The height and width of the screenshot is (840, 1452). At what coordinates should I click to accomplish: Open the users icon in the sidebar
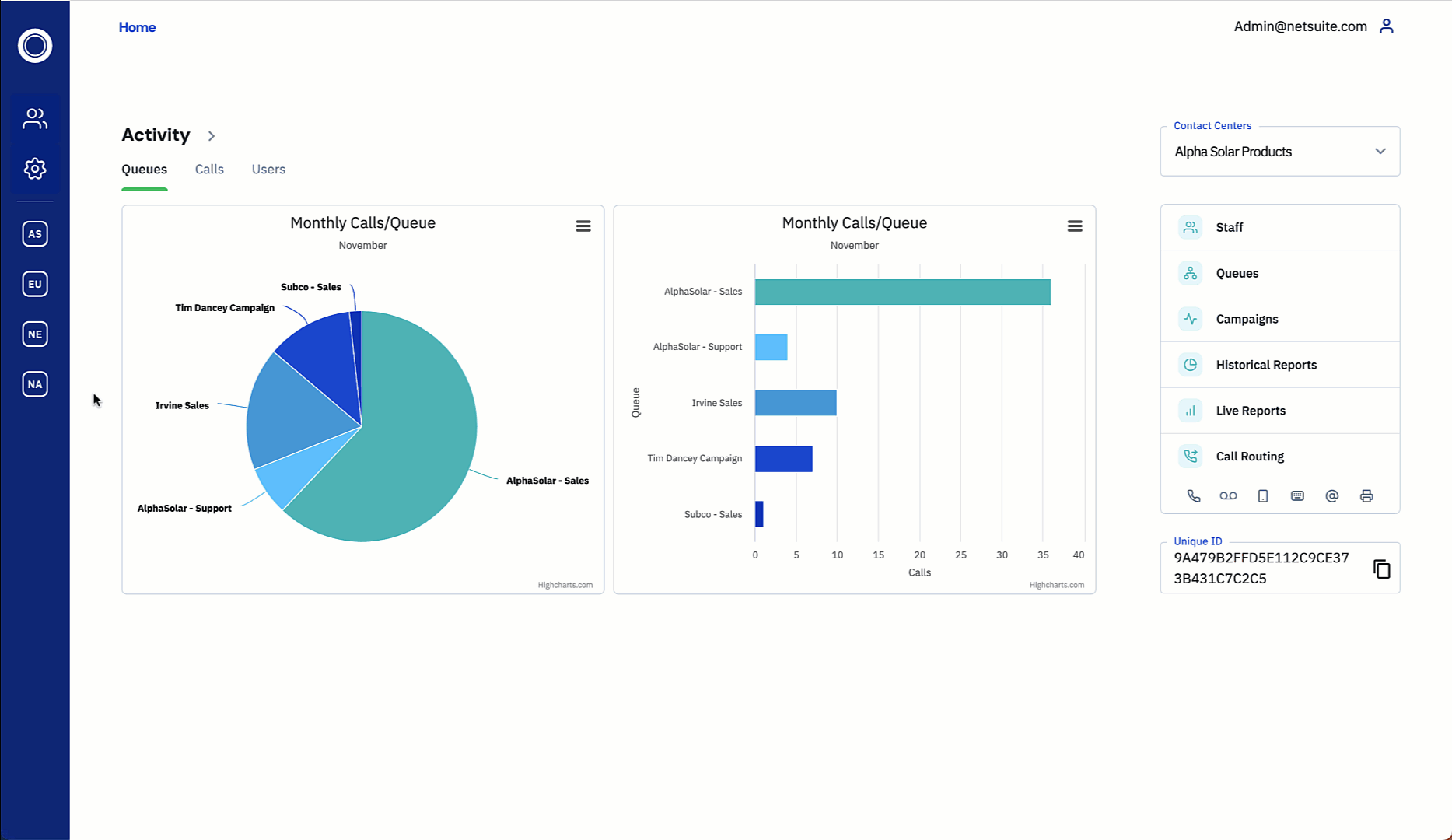coord(35,118)
